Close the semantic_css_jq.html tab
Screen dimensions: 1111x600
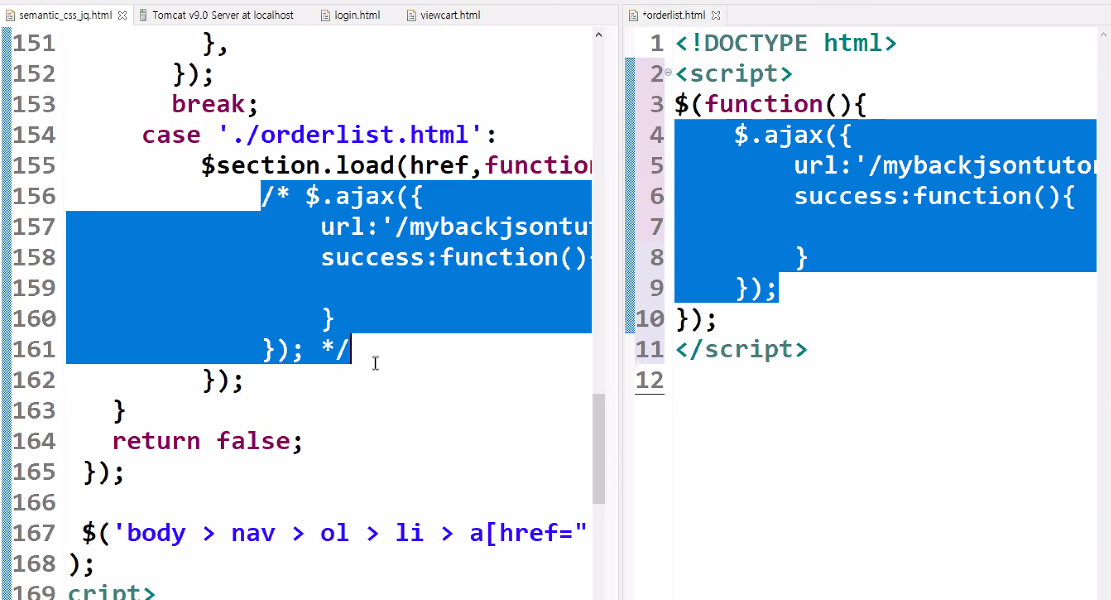pos(123,15)
